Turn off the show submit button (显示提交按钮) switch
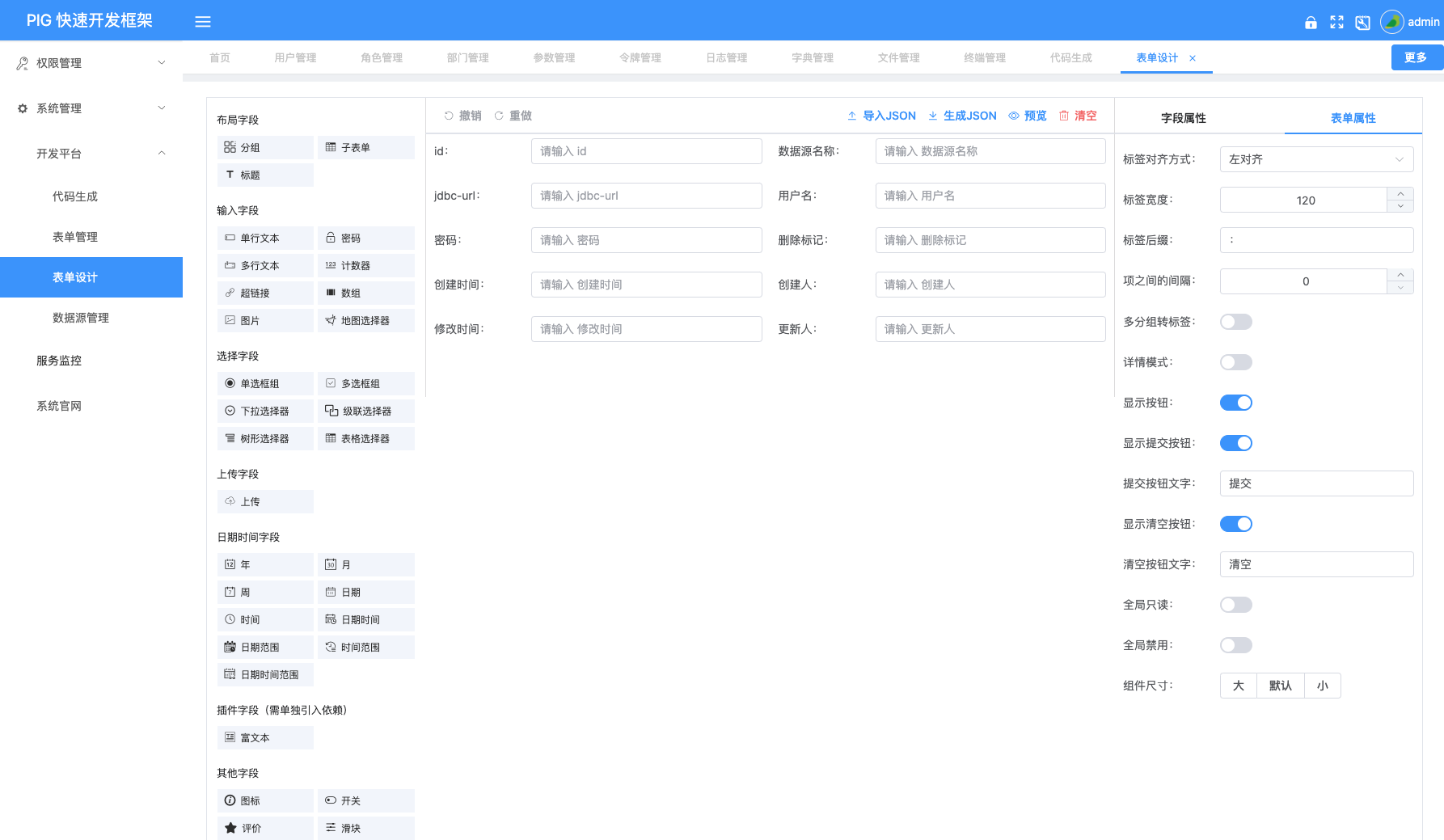 click(1235, 443)
